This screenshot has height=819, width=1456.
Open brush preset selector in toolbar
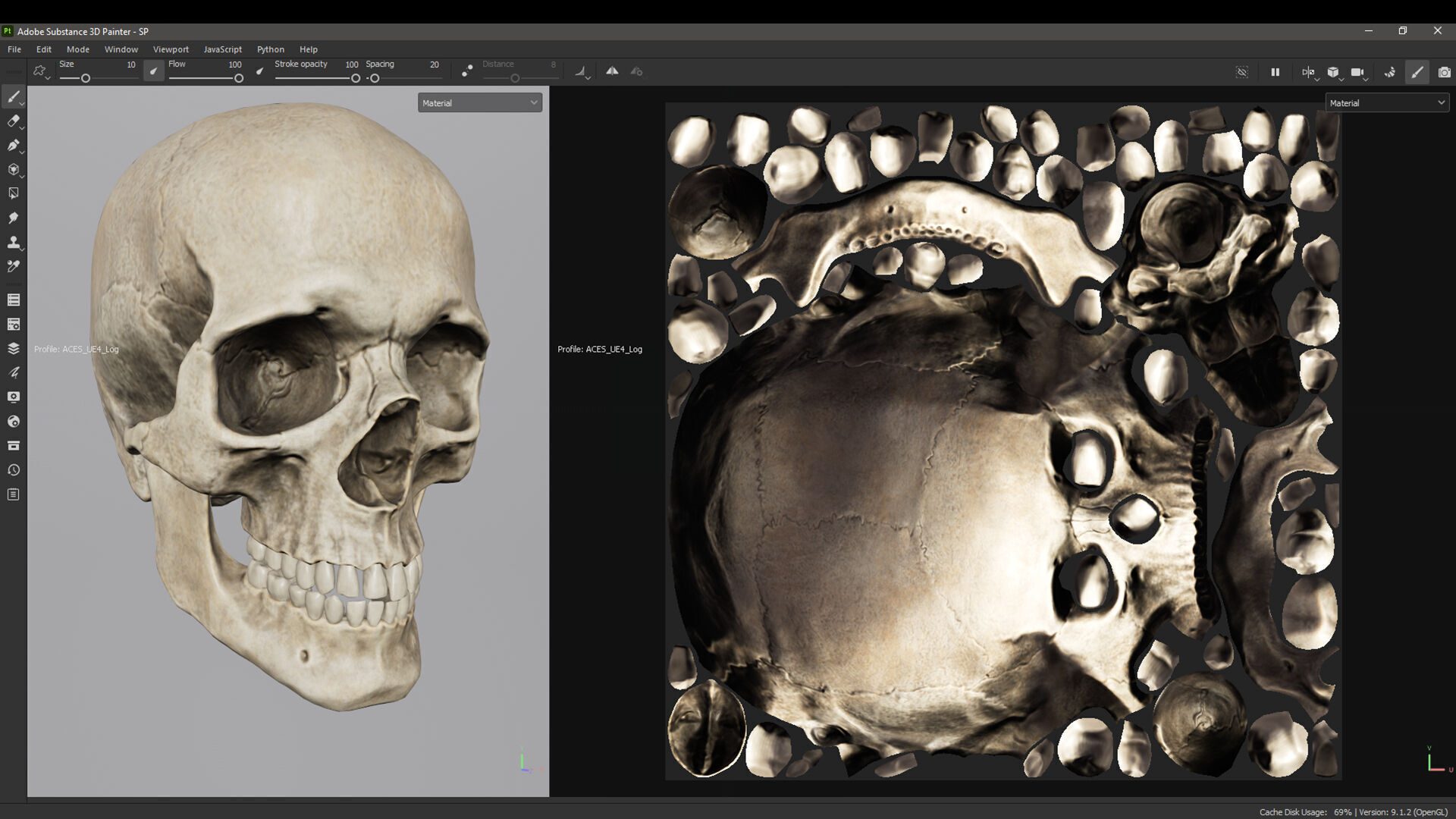pyautogui.click(x=41, y=71)
